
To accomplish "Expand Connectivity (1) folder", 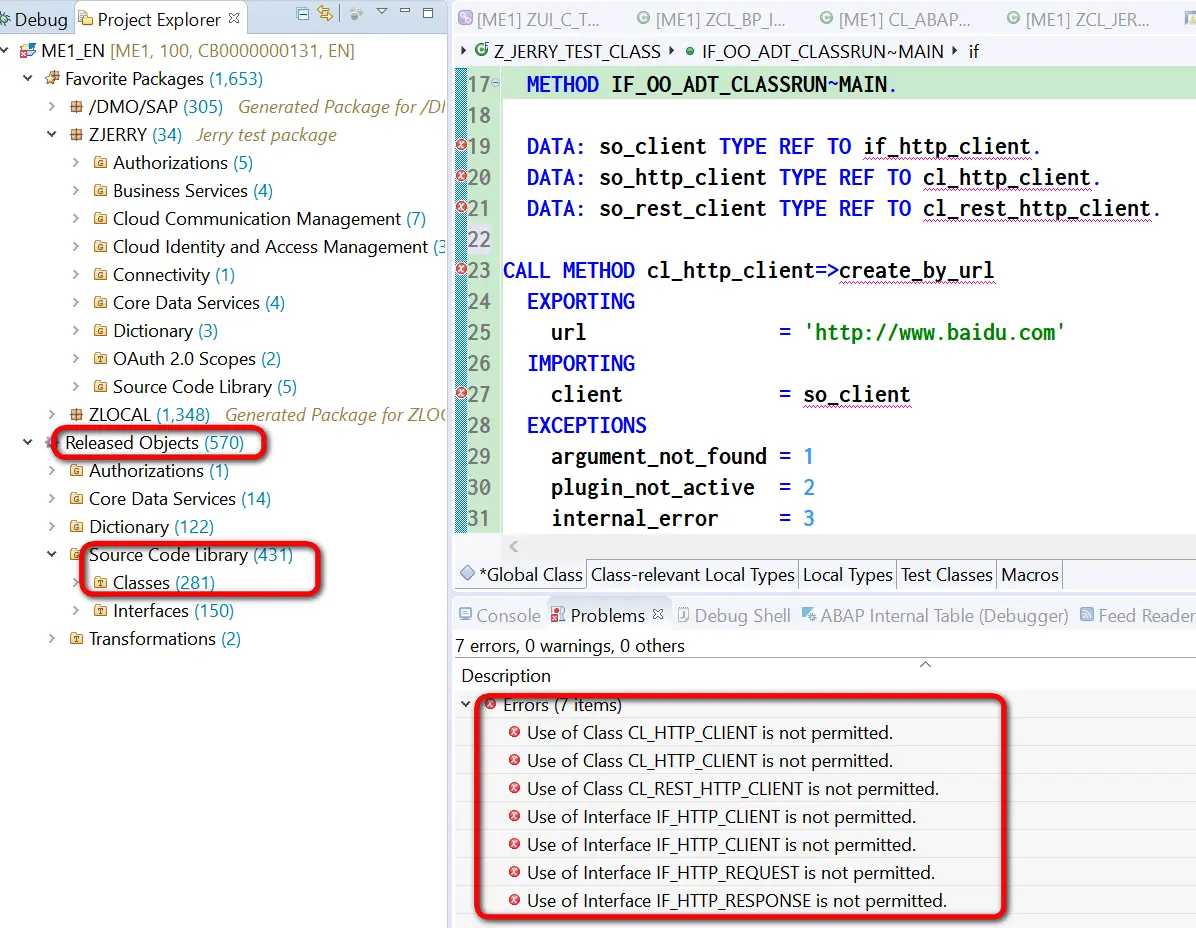I will tap(76, 275).
